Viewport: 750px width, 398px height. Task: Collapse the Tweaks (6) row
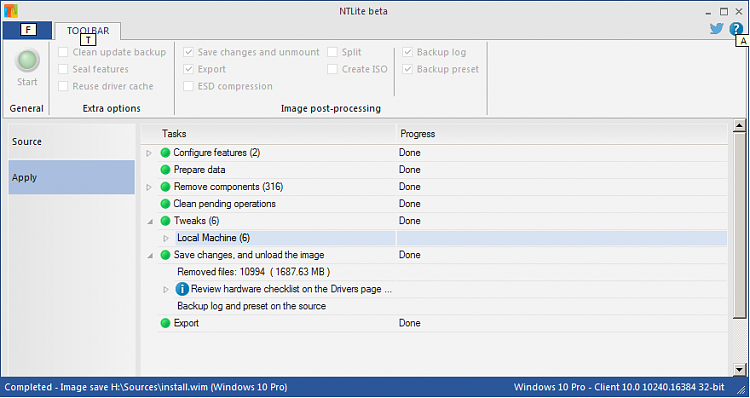point(150,221)
